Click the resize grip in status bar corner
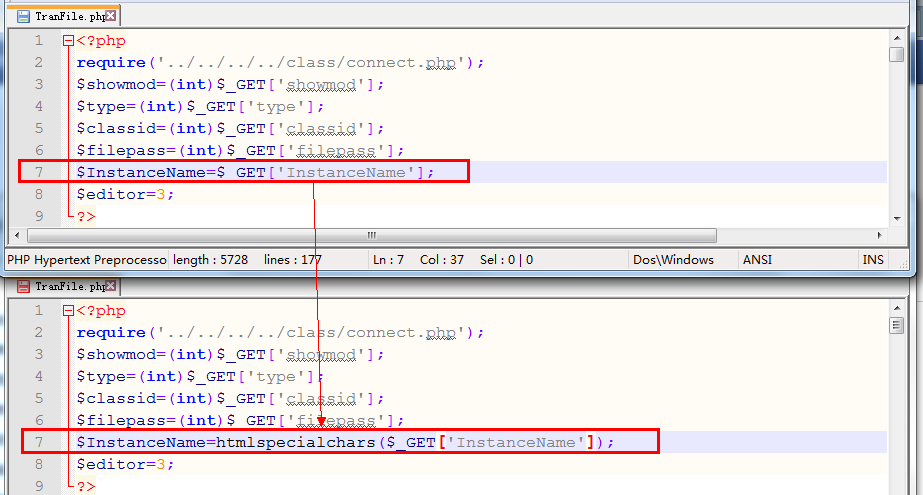This screenshot has width=923, height=495. (x=903, y=265)
